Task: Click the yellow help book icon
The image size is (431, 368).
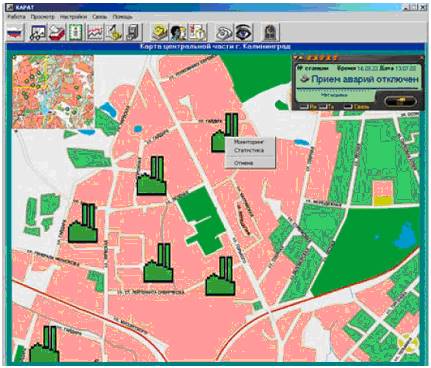Action: [x=160, y=32]
